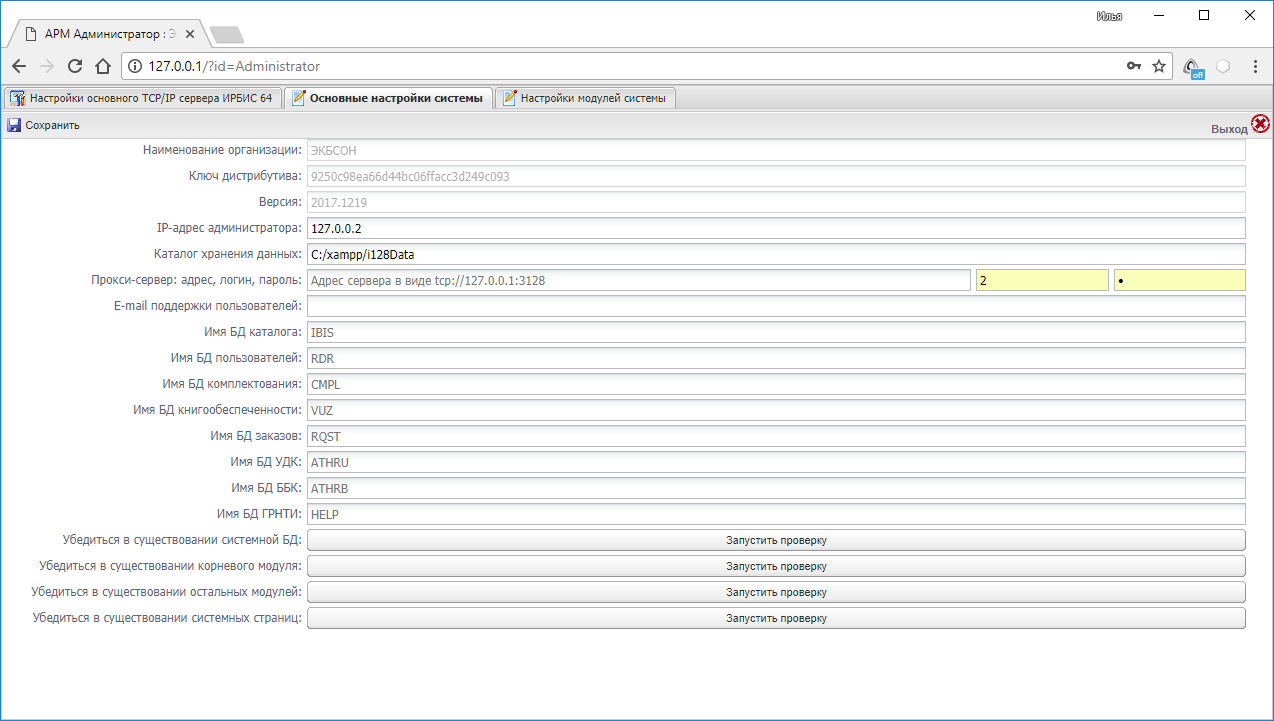Click the proxy server address field
1274x721 pixels.
638,280
